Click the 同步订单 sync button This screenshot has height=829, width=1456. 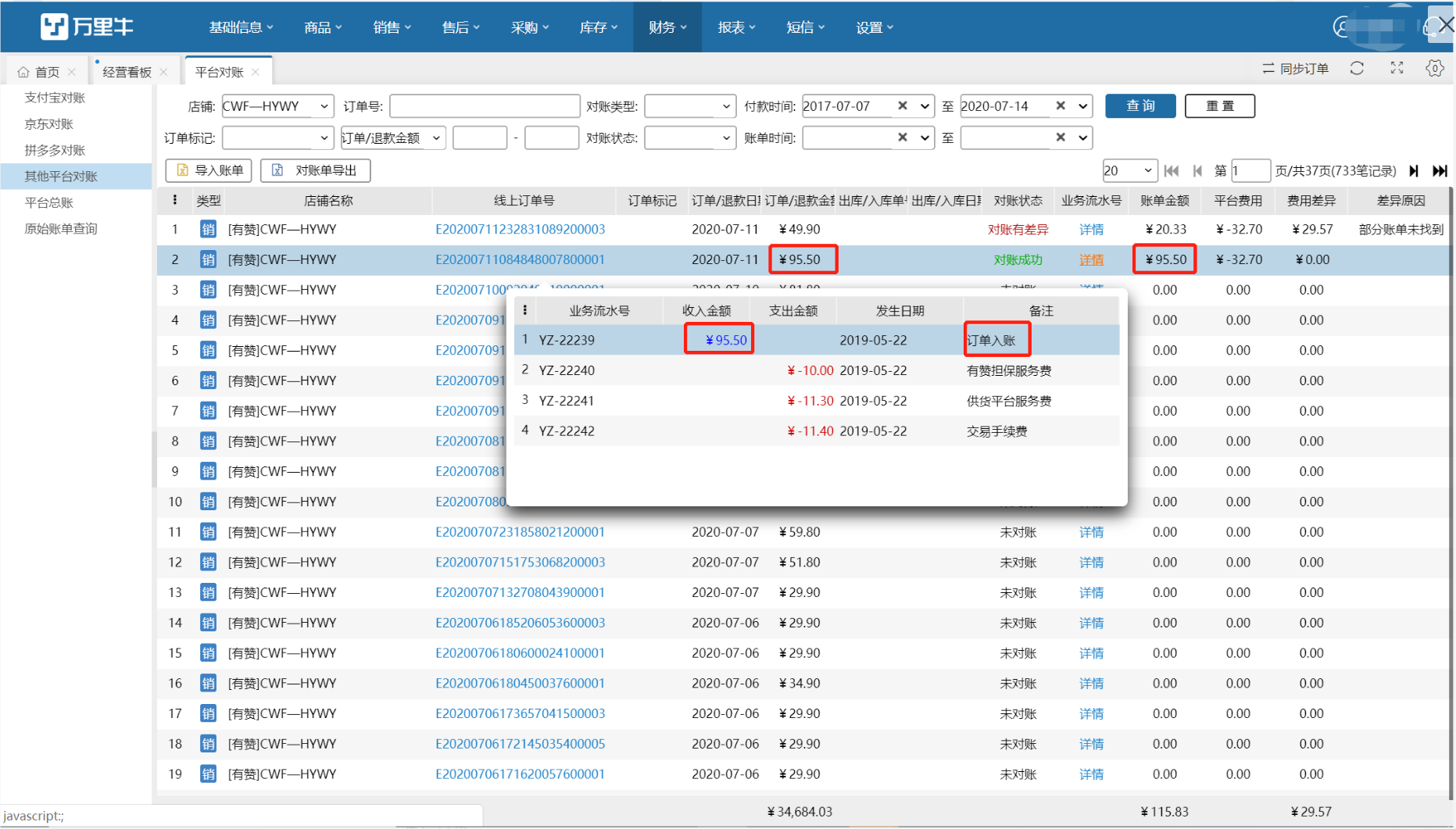coord(1296,69)
